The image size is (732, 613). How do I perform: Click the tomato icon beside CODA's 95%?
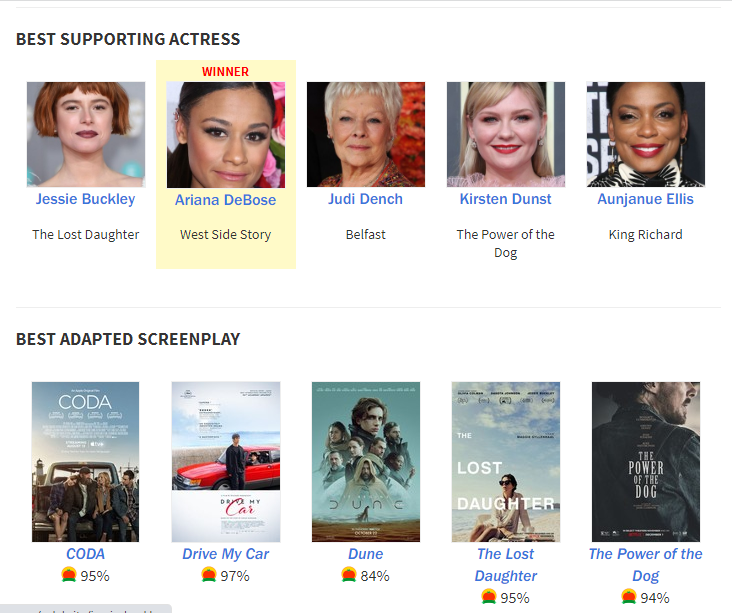click(x=69, y=575)
